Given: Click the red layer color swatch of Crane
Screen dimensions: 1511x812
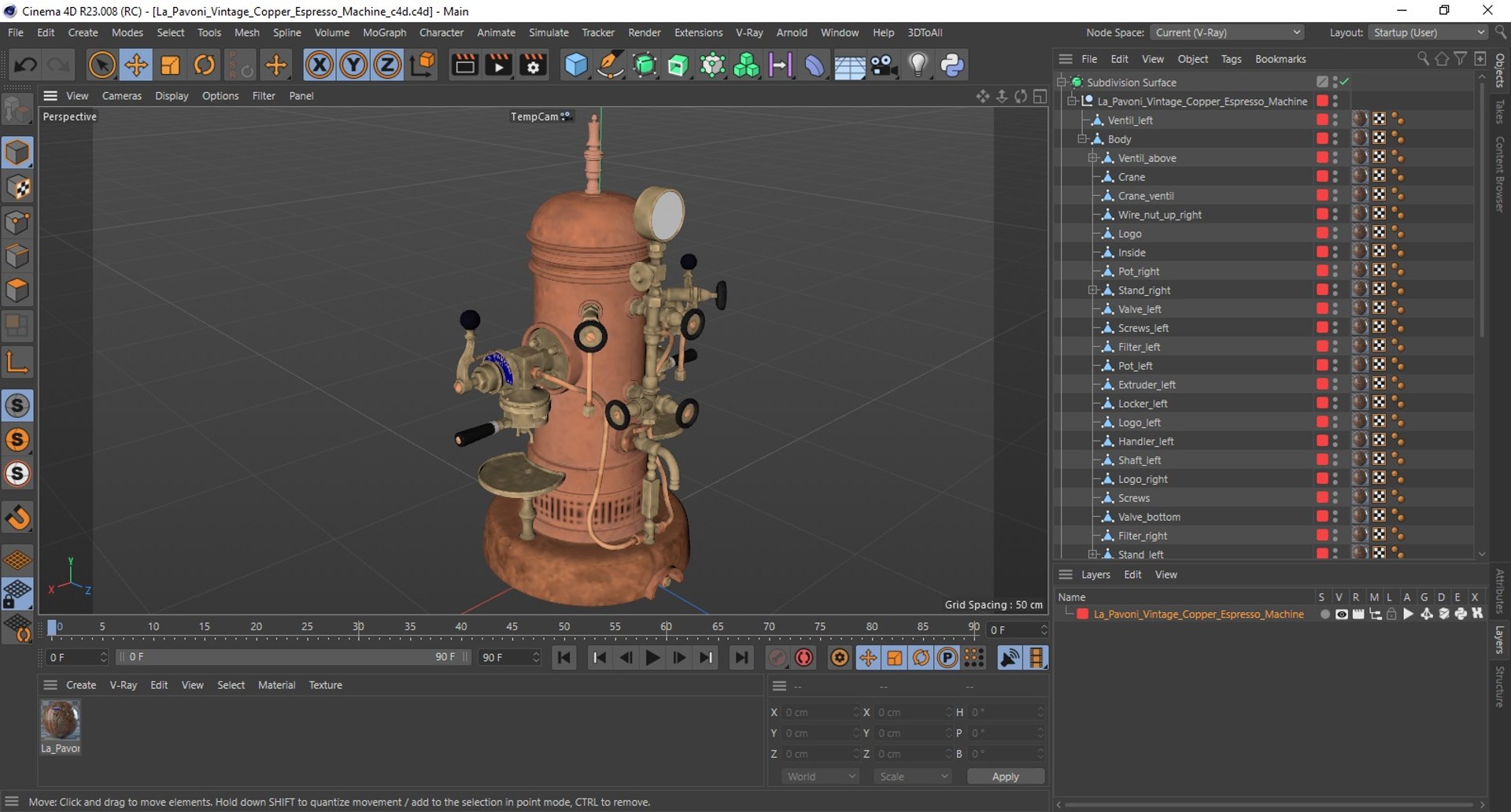Looking at the screenshot, I should point(1322,176).
